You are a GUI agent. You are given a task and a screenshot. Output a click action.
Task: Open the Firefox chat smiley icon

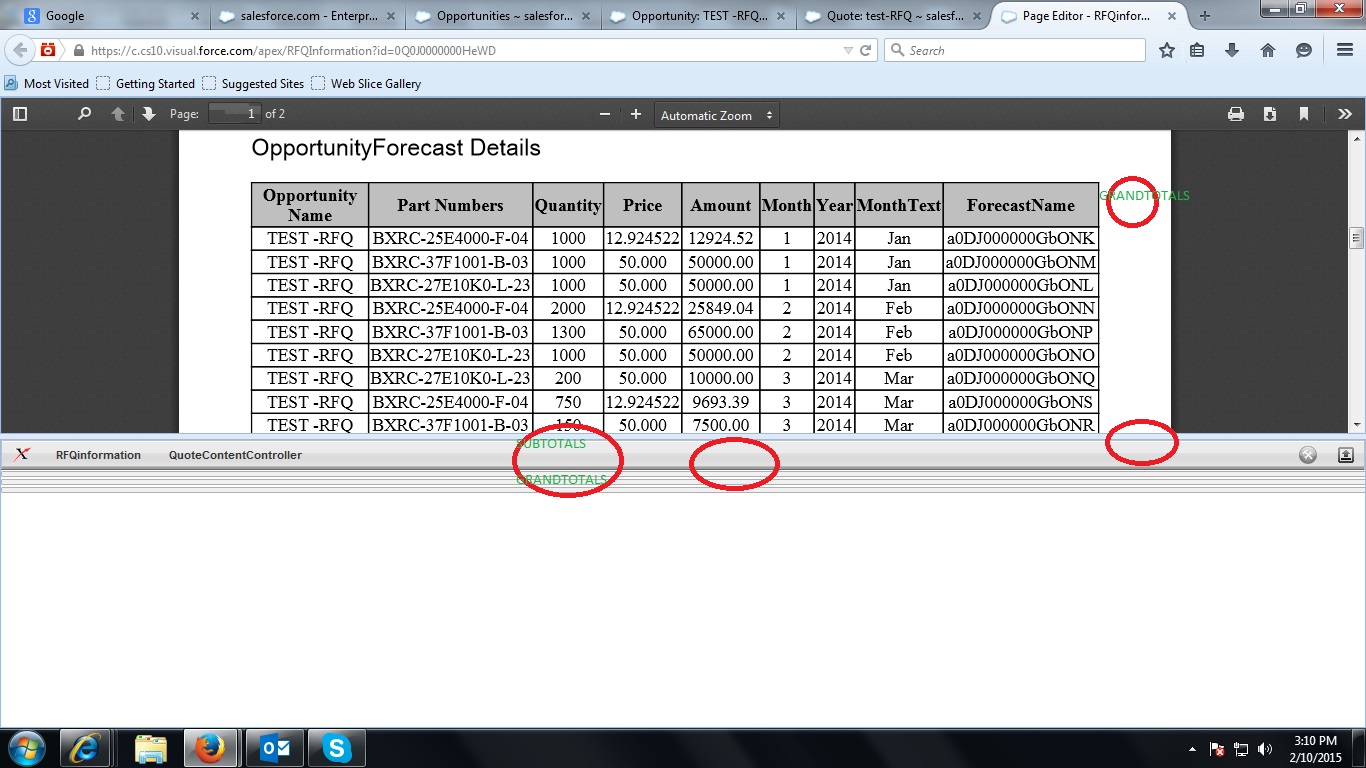1303,50
